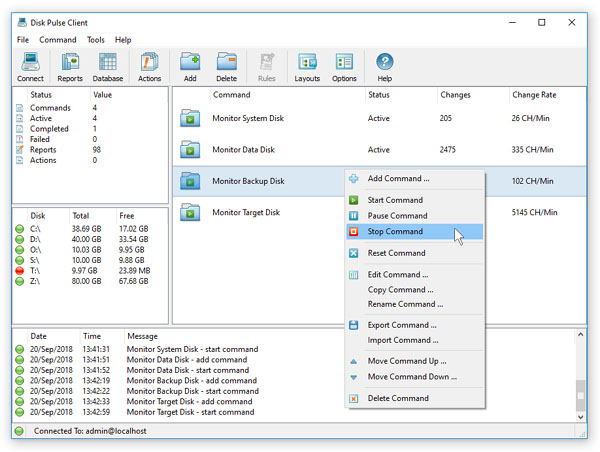Open the File menu

click(23, 40)
